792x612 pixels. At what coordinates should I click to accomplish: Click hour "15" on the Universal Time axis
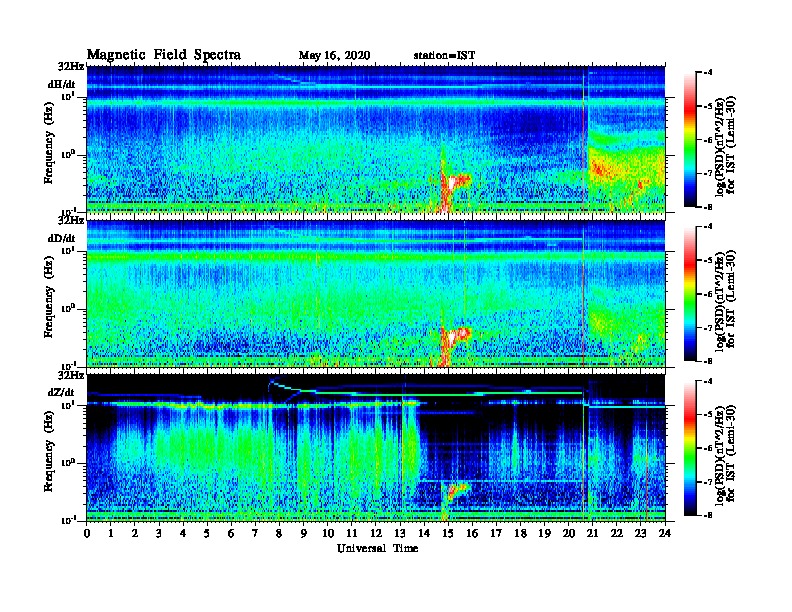[449, 534]
